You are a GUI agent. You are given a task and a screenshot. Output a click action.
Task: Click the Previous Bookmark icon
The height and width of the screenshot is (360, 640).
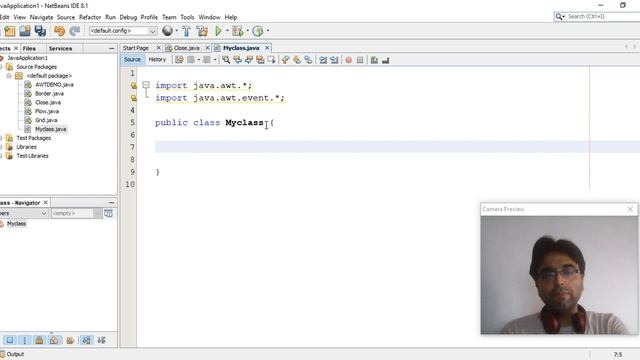[286, 60]
